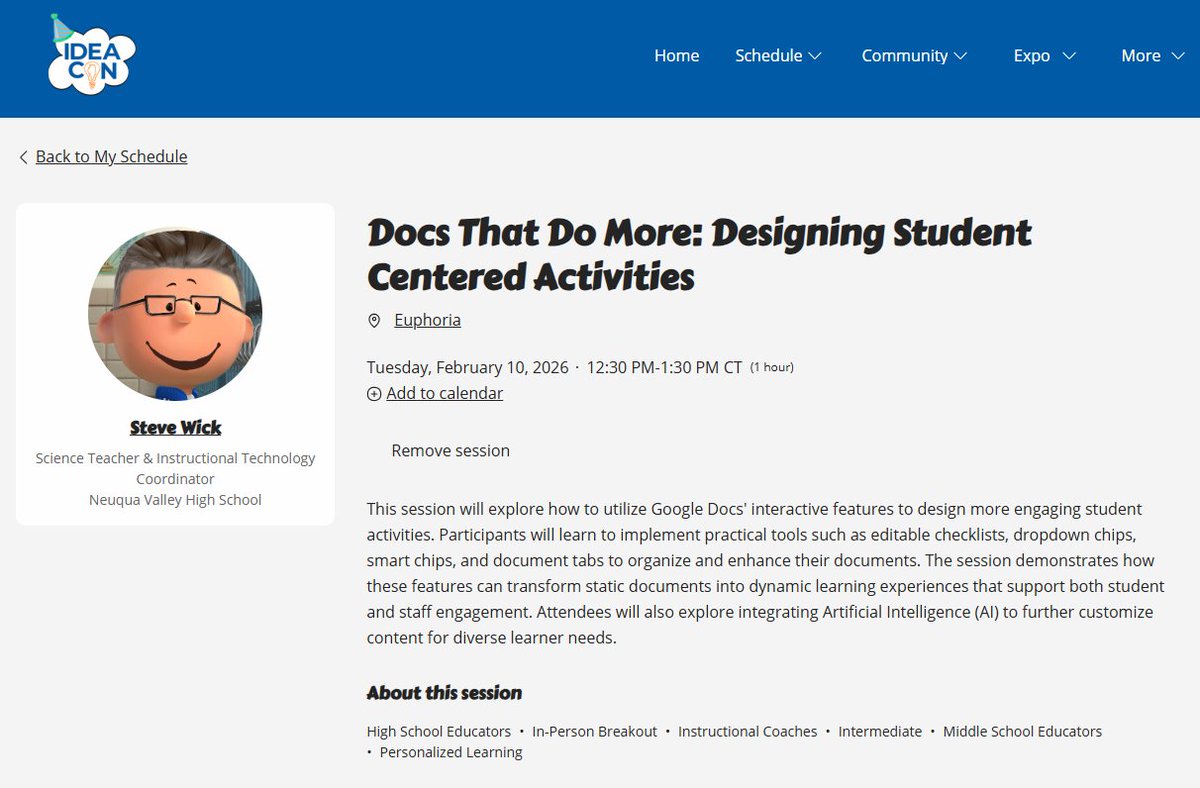Go to the Home page
The image size is (1200, 788).
pyautogui.click(x=676, y=56)
